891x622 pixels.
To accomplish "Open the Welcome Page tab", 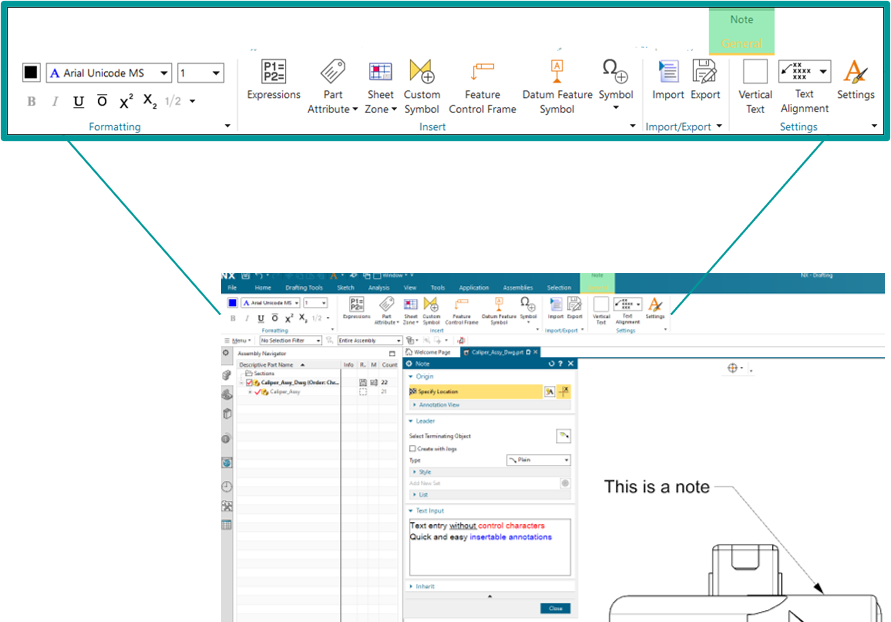I will point(432,352).
